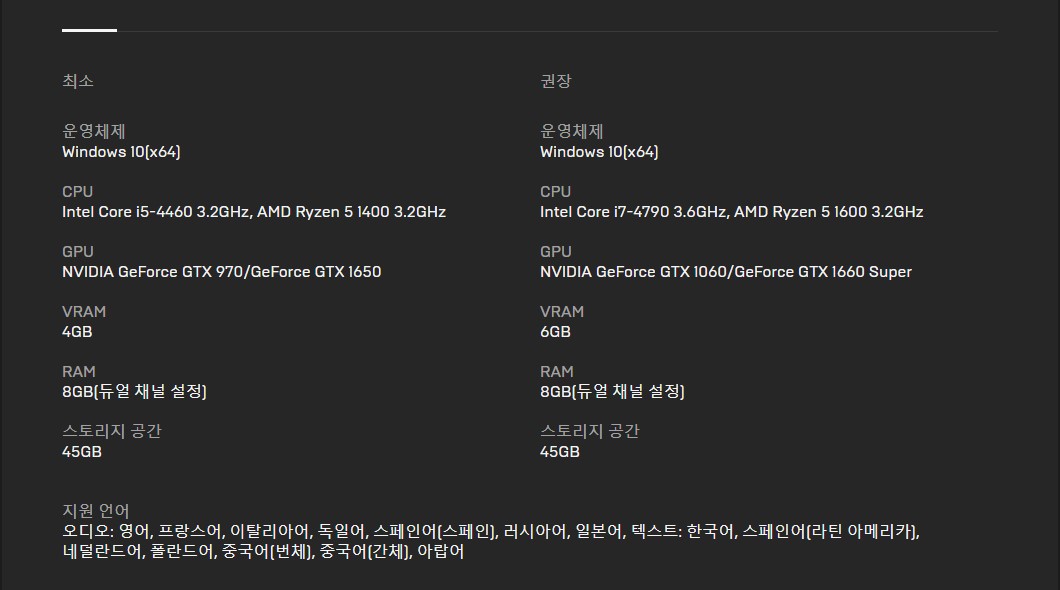
Task: Select CPU label in minimum column
Action: point(78,192)
